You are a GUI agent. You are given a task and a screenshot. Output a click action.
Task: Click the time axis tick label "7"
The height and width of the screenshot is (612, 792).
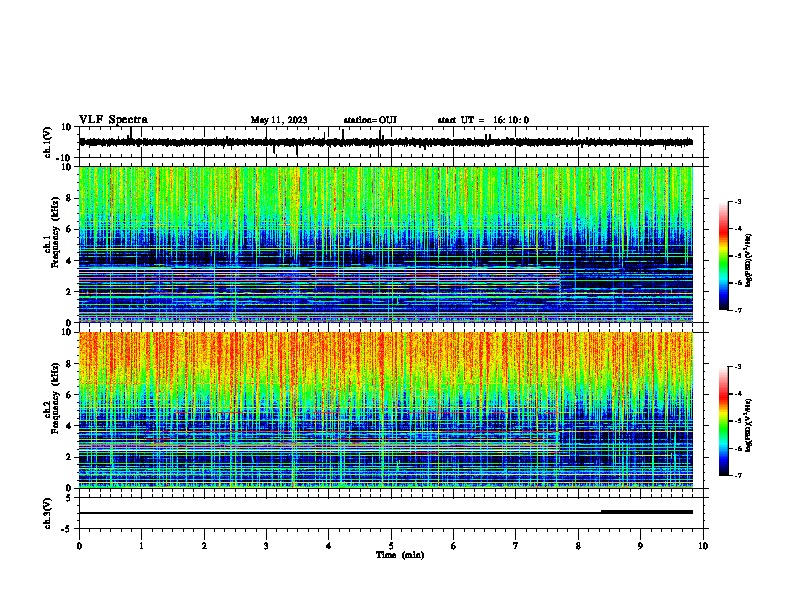516,546
